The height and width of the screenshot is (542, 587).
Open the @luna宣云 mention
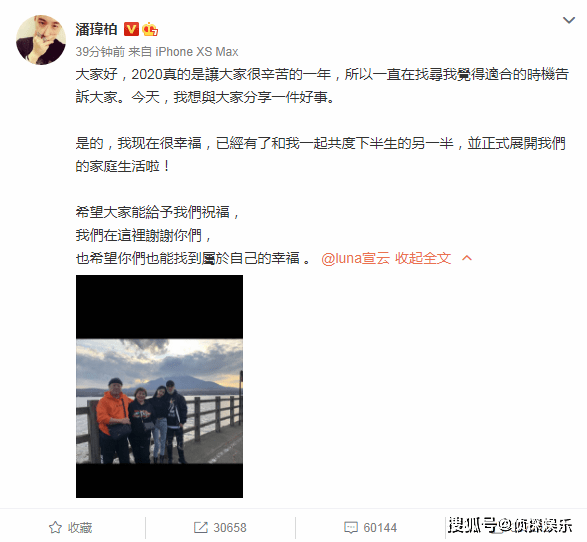point(355,258)
